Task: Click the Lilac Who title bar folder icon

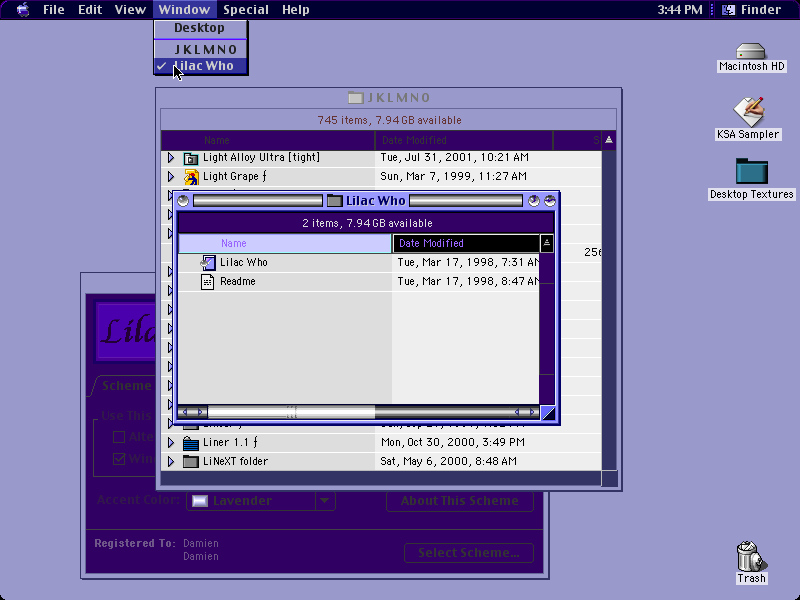Action: tap(334, 201)
